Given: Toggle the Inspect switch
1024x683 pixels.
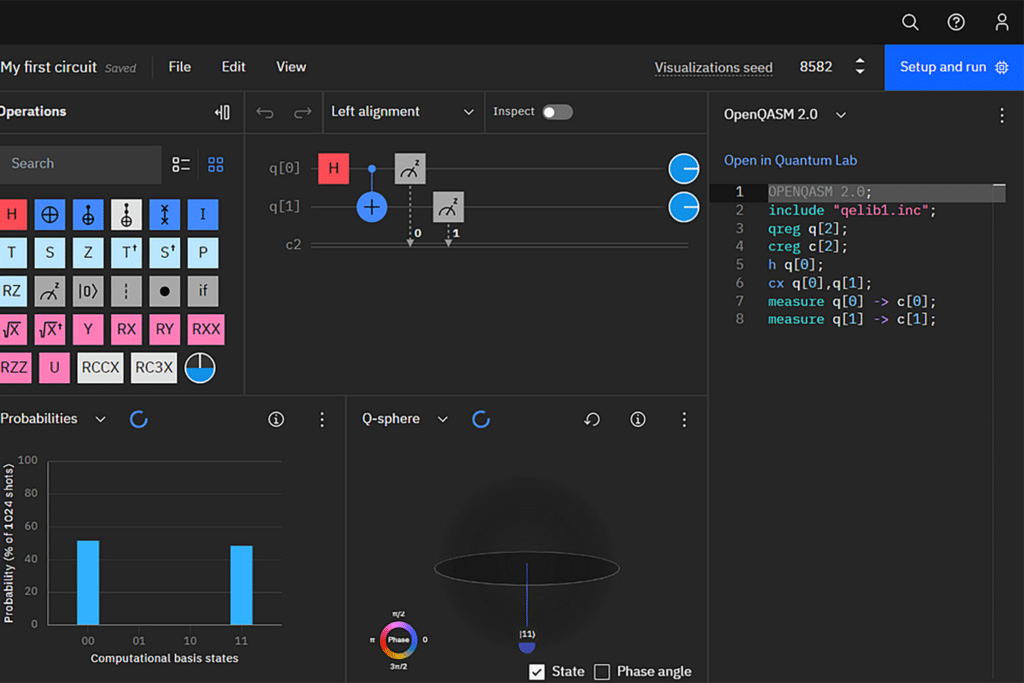Looking at the screenshot, I should coord(557,112).
